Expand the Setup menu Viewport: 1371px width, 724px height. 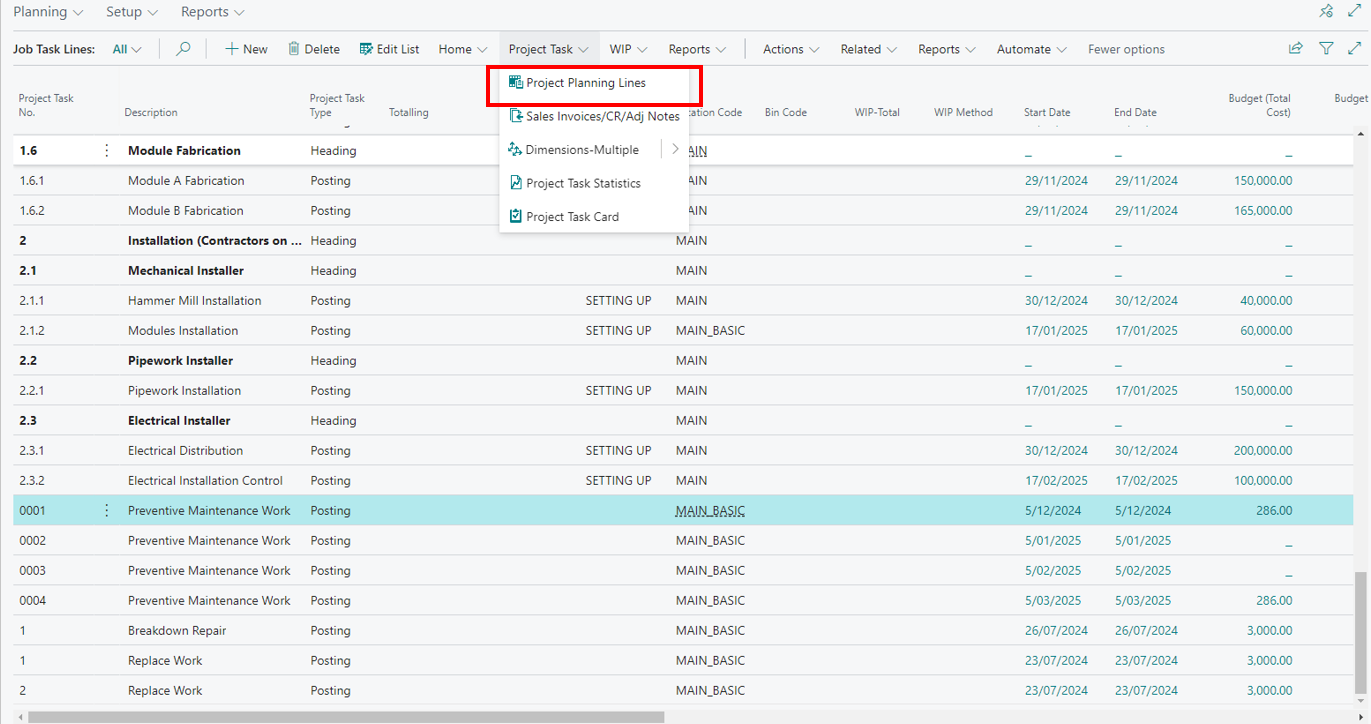(x=132, y=12)
